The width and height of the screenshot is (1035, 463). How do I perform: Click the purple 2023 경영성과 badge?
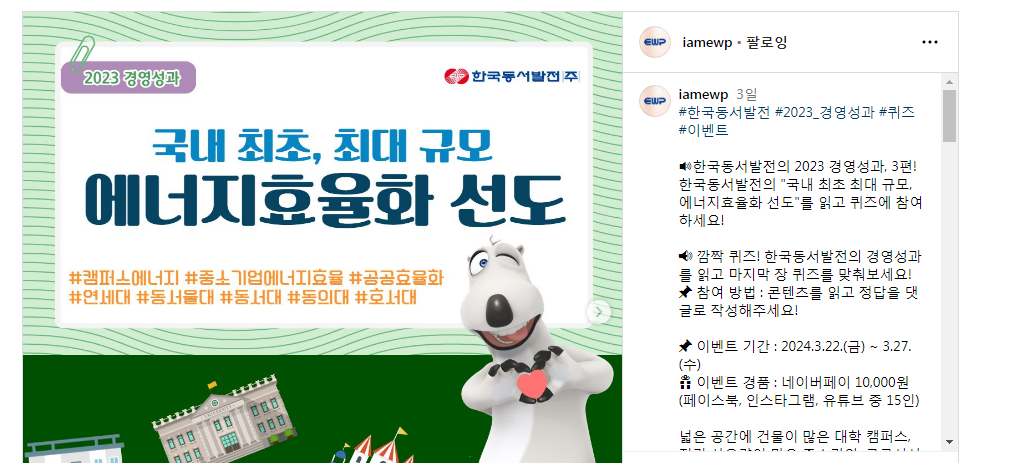[x=129, y=78]
